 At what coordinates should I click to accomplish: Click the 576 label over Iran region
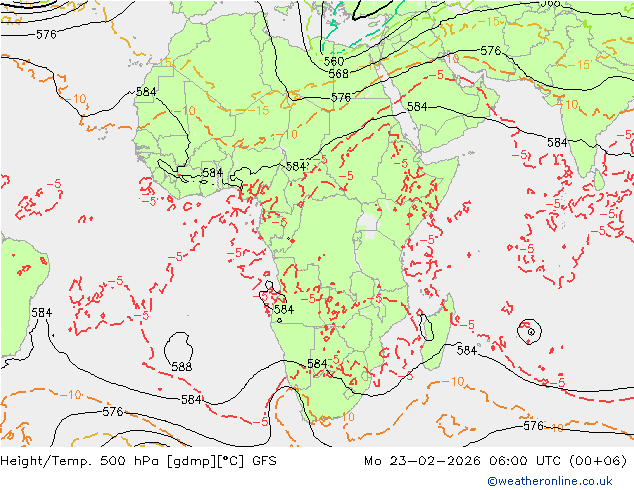coord(490,51)
